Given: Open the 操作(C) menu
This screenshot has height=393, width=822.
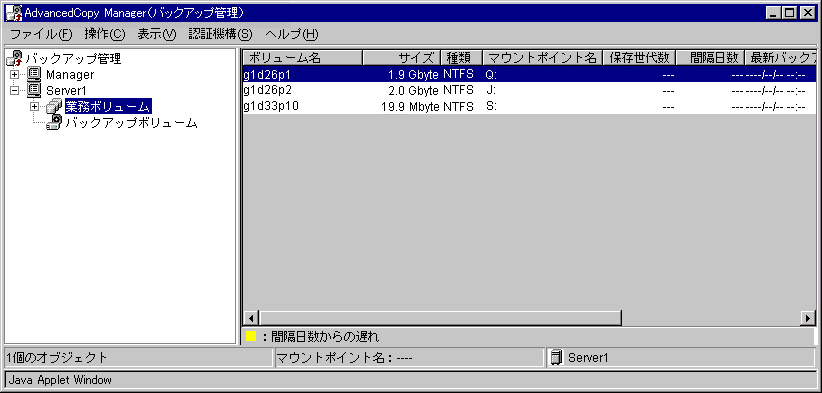Looking at the screenshot, I should point(105,35).
